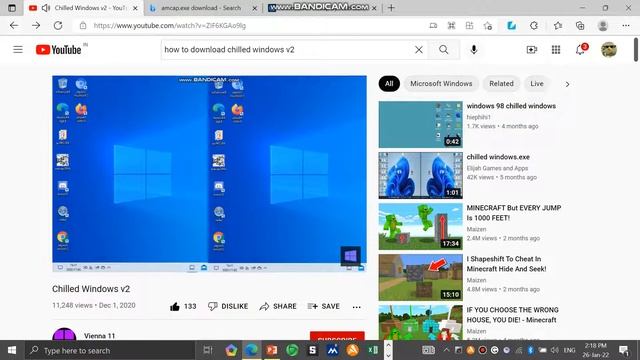
Task: Select the Related filter chip
Action: click(501, 84)
